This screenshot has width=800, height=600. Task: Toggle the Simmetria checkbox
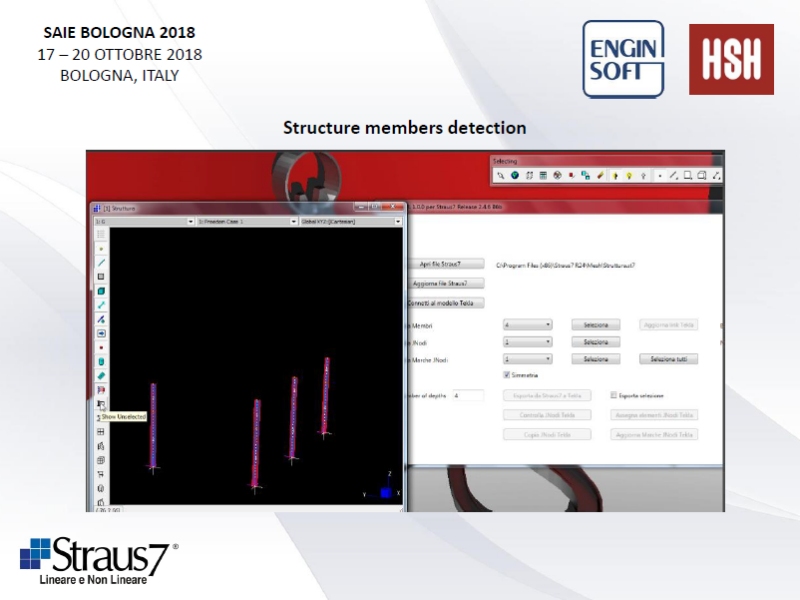507,375
